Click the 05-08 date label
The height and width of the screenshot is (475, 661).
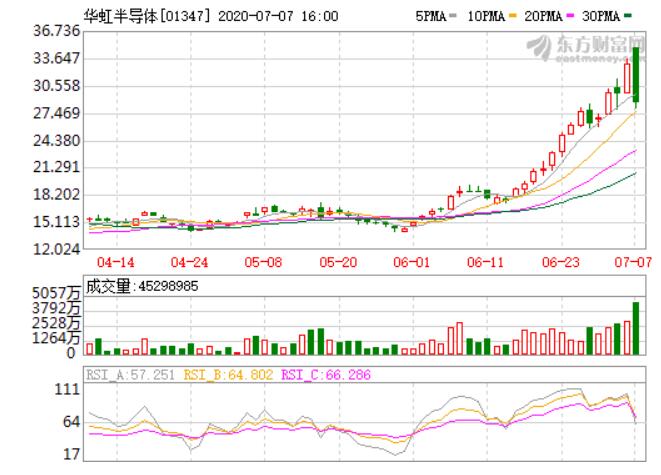point(263,263)
